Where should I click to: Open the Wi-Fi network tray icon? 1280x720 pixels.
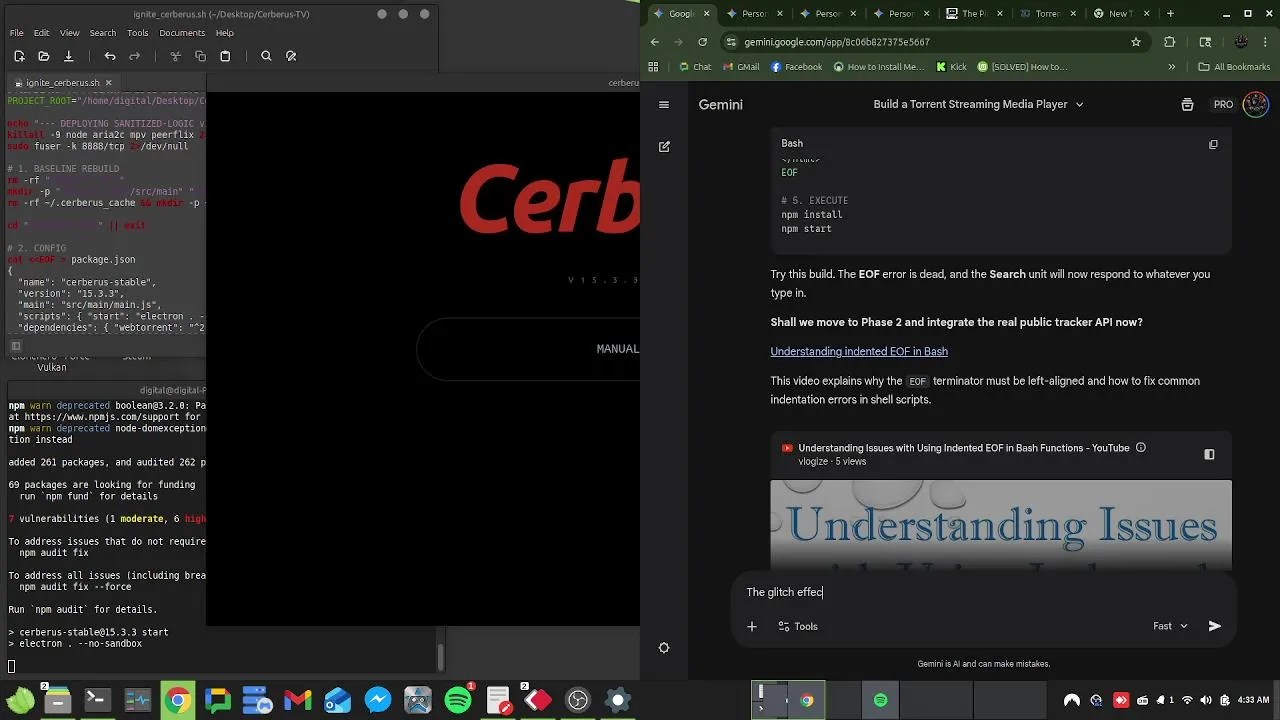click(x=1187, y=700)
